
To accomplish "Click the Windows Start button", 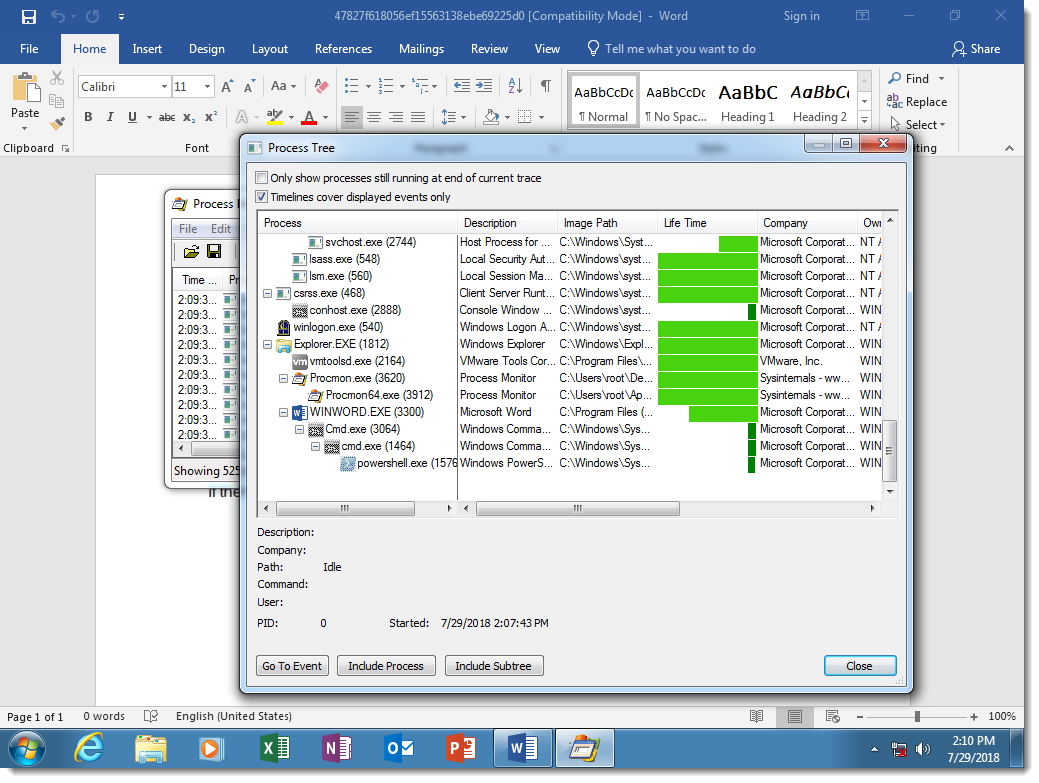I will tap(27, 749).
